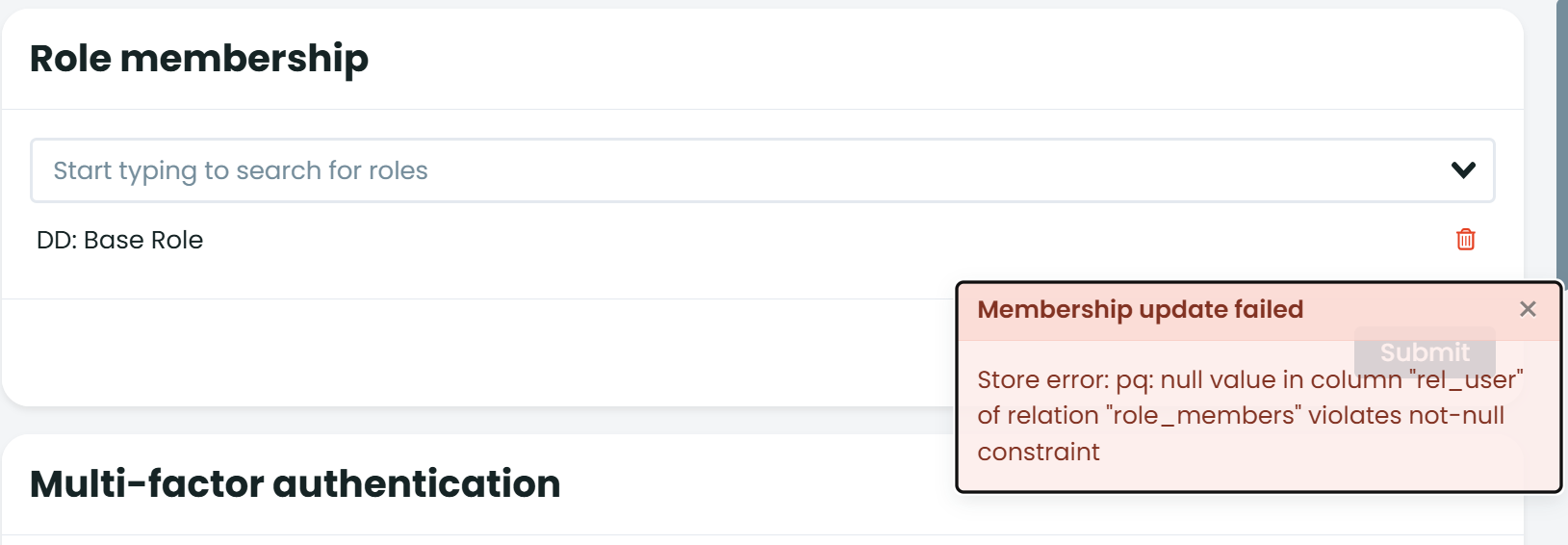Close the Membership update failed notification
Viewport: 1568px width, 545px height.
click(x=1528, y=309)
